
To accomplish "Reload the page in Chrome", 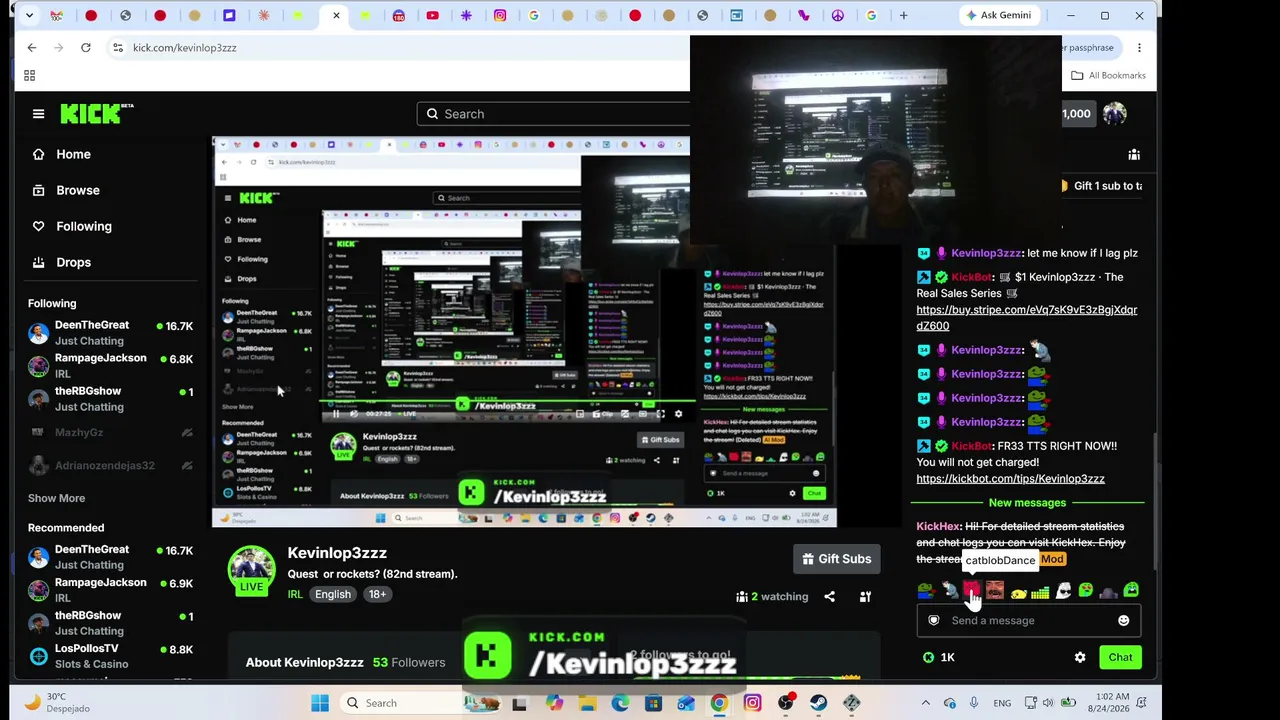I will tap(86, 48).
